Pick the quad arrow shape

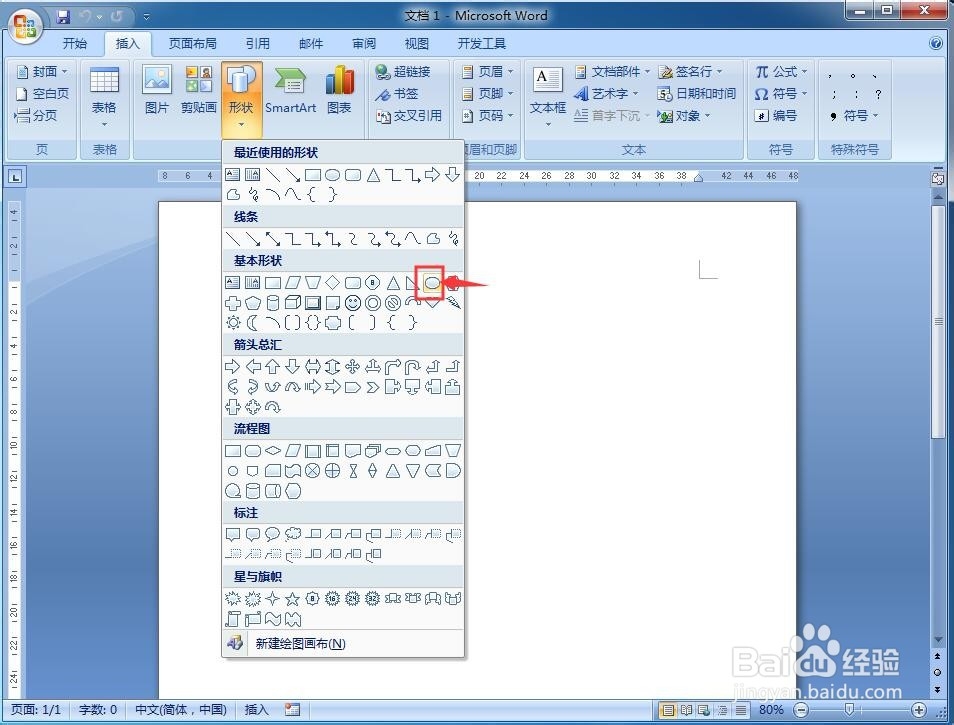point(352,366)
